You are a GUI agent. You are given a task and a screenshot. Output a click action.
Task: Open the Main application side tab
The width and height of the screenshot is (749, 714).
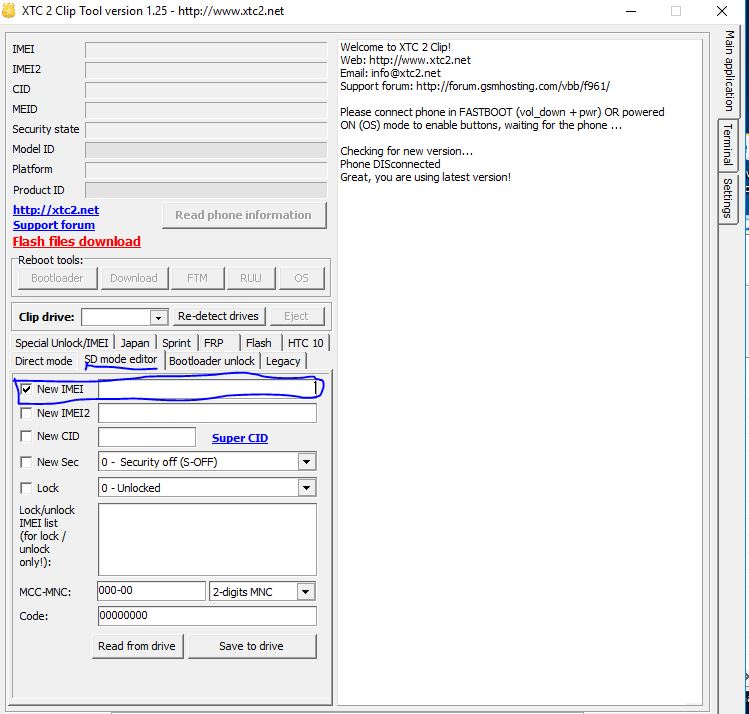(729, 71)
